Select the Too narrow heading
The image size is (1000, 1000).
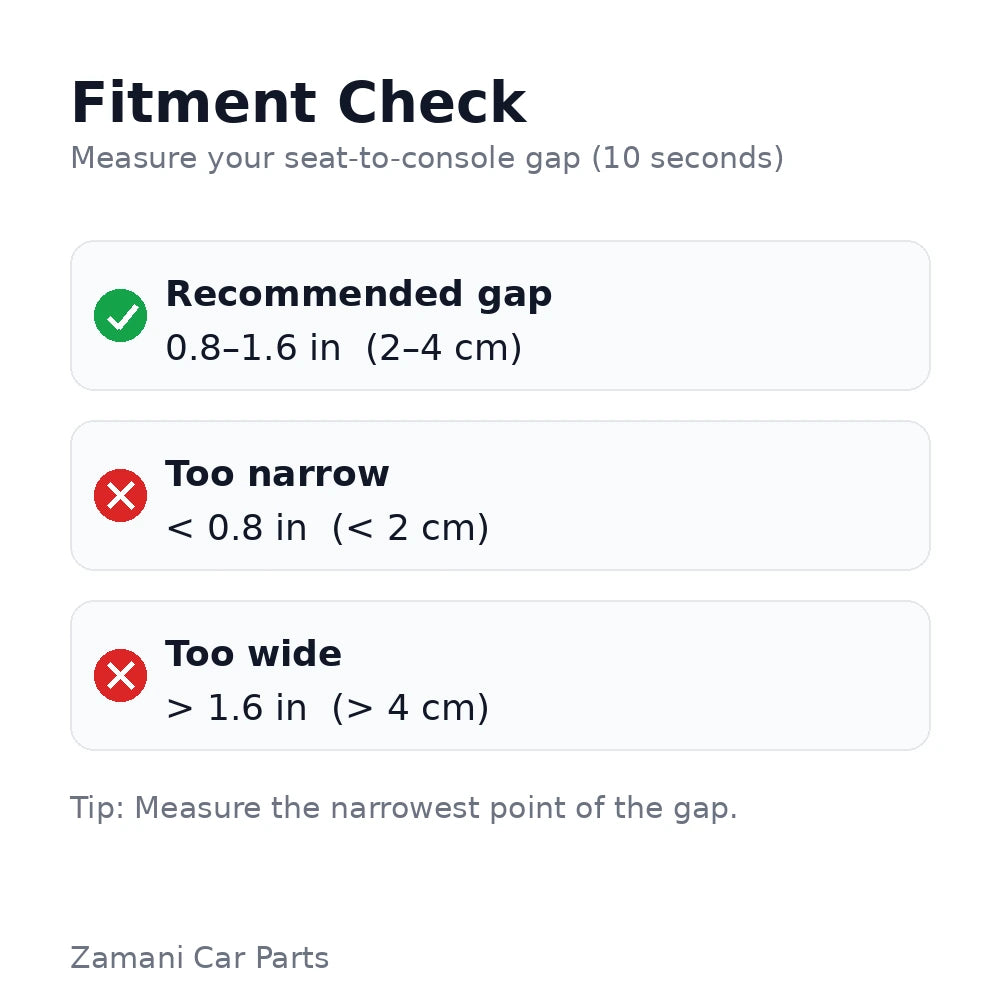click(277, 474)
